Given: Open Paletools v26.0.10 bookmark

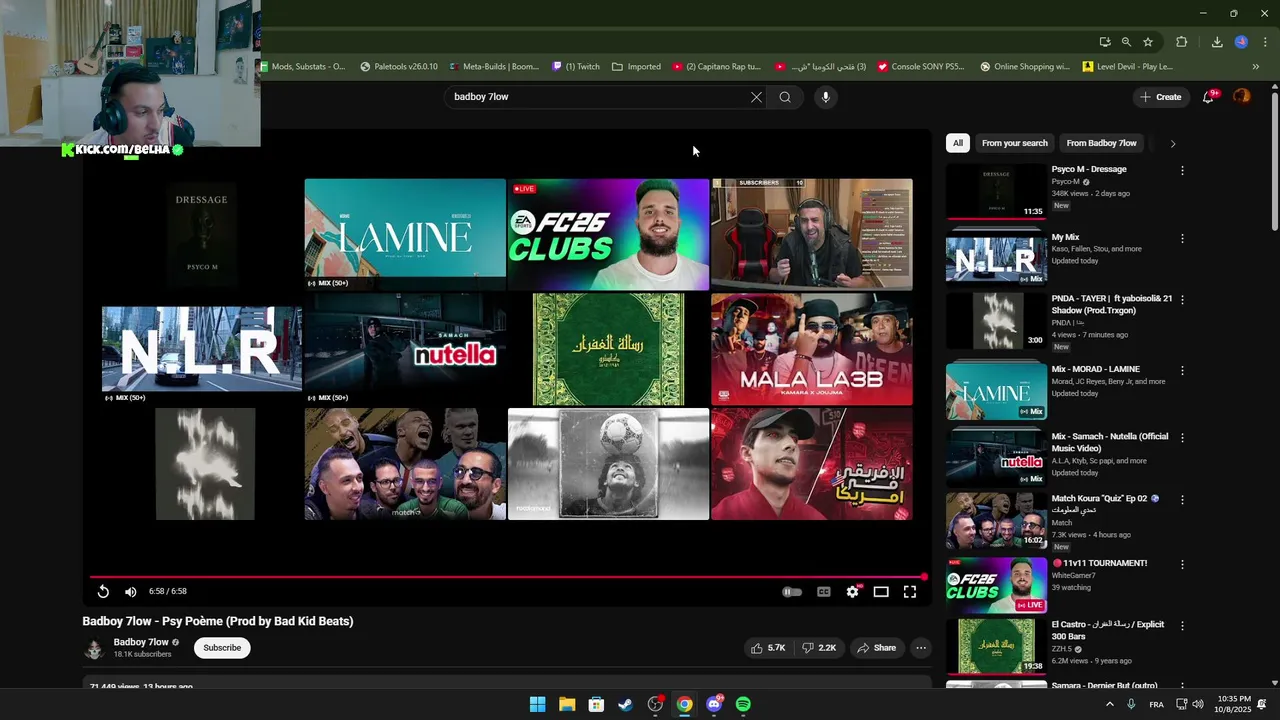Looking at the screenshot, I should click(398, 67).
